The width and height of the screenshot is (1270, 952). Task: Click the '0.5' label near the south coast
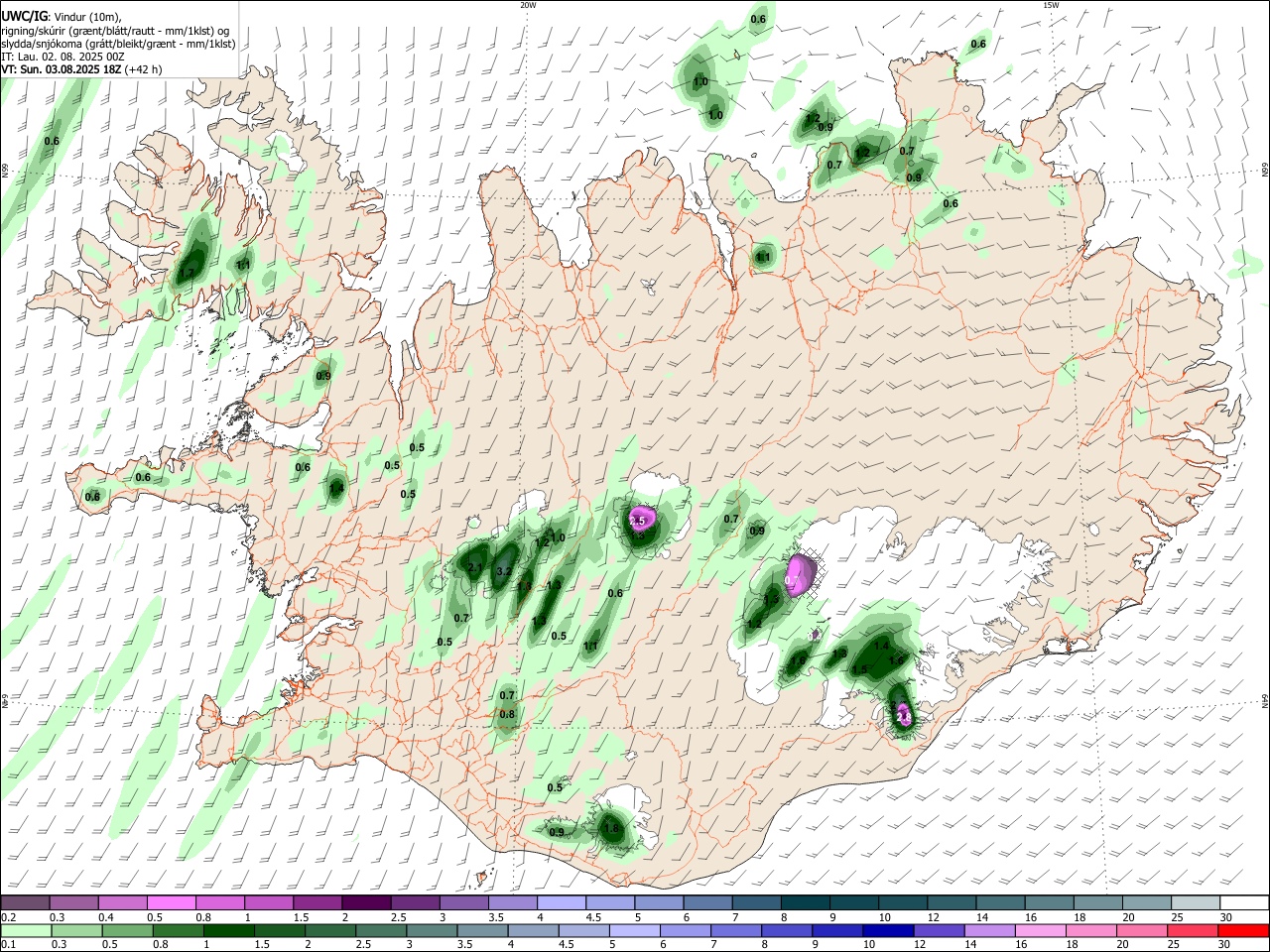tap(555, 787)
